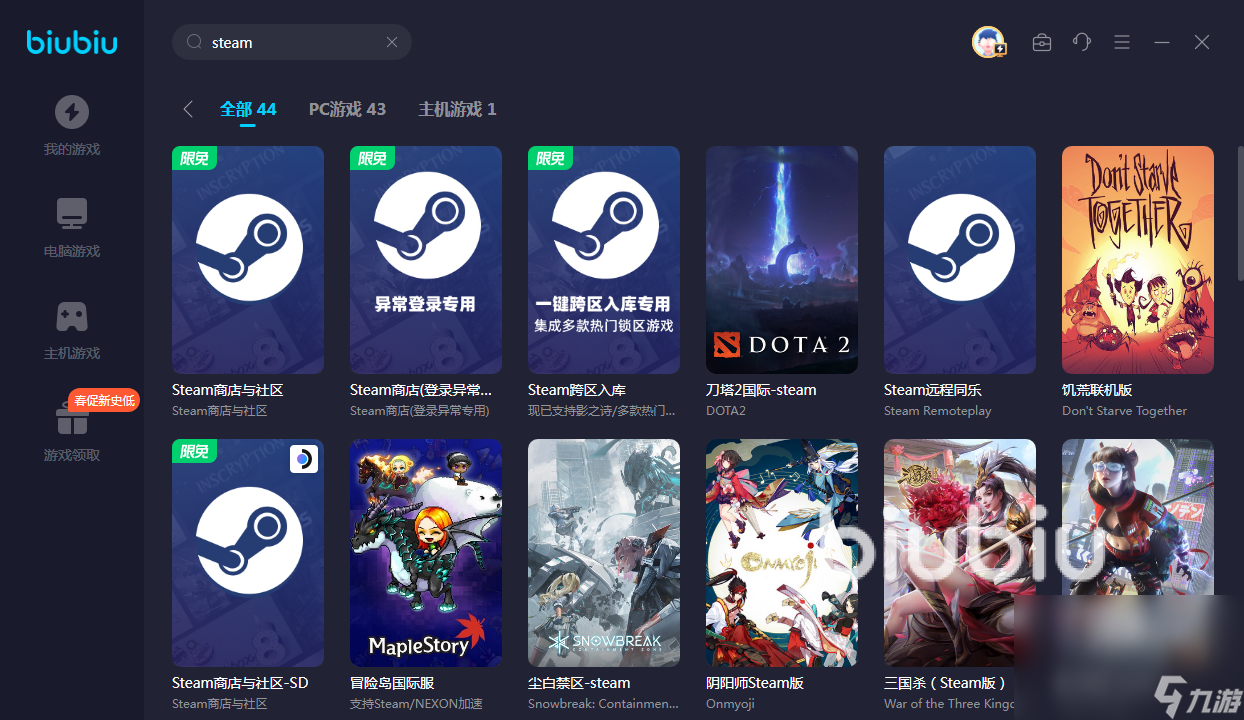This screenshot has height=720, width=1244.
Task: Switch to the PC游戏 43 tab
Action: click(x=347, y=109)
